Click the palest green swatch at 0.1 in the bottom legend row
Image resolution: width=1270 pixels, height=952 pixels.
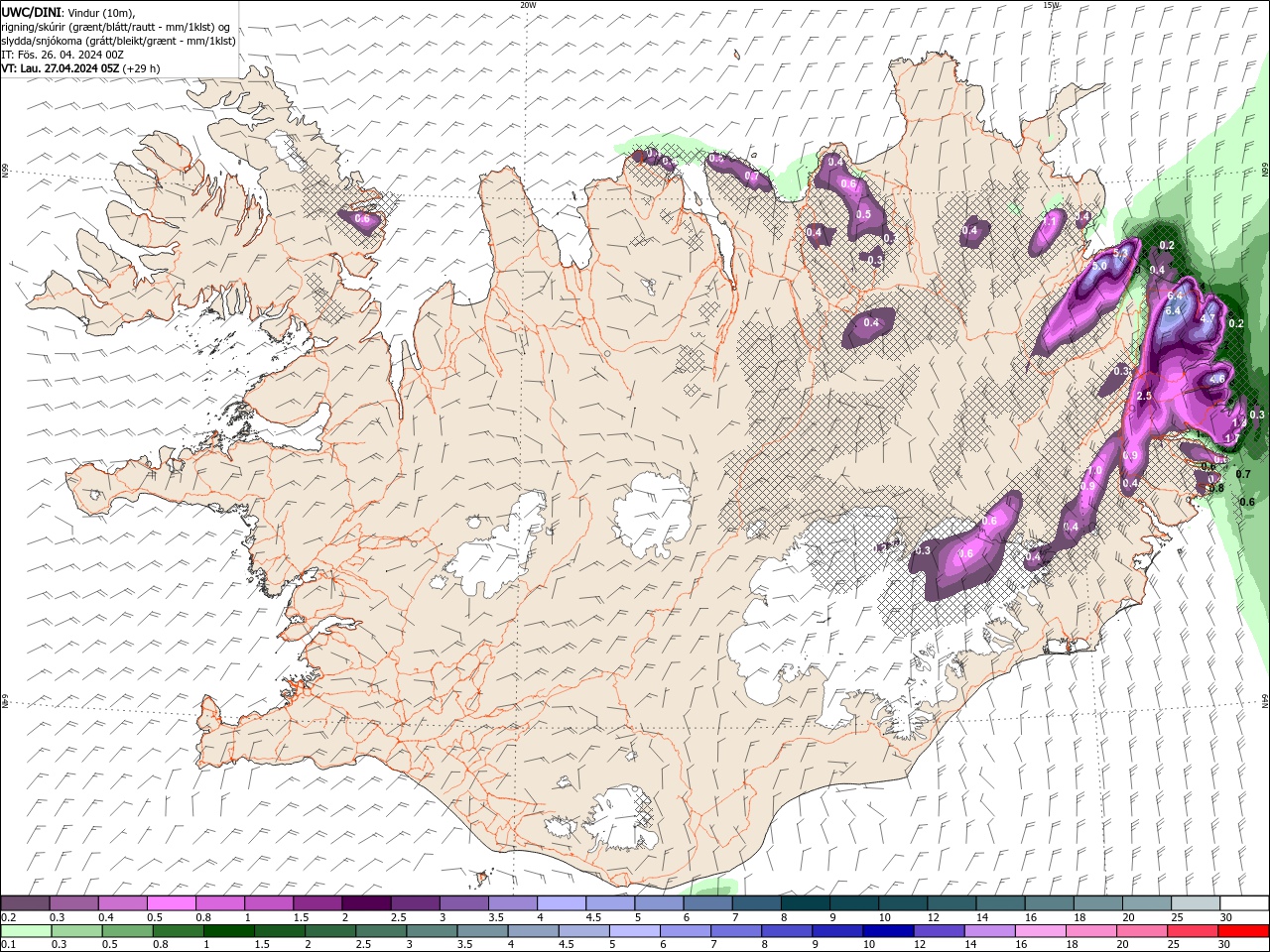pos(25,931)
